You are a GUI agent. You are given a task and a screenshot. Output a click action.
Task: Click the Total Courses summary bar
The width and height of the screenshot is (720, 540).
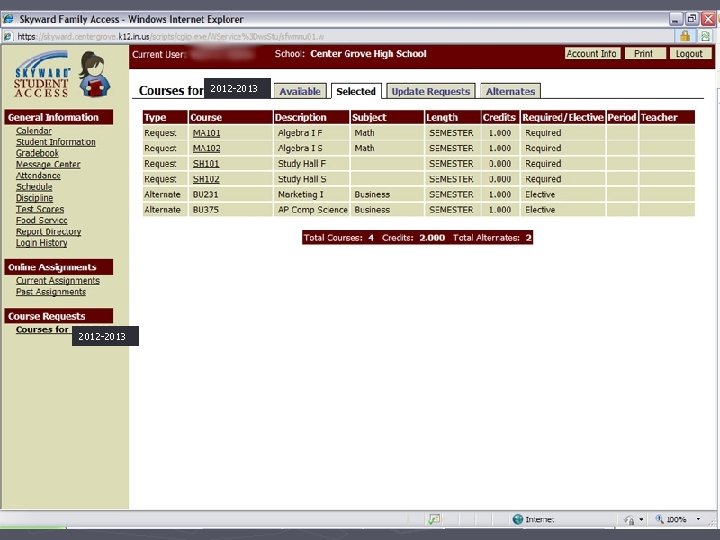(417, 237)
